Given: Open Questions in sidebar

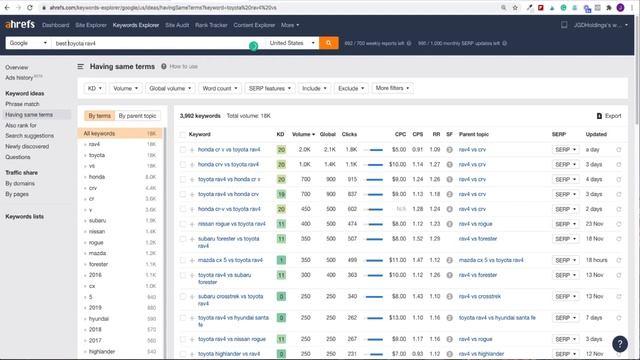Looking at the screenshot, I should coord(18,157).
